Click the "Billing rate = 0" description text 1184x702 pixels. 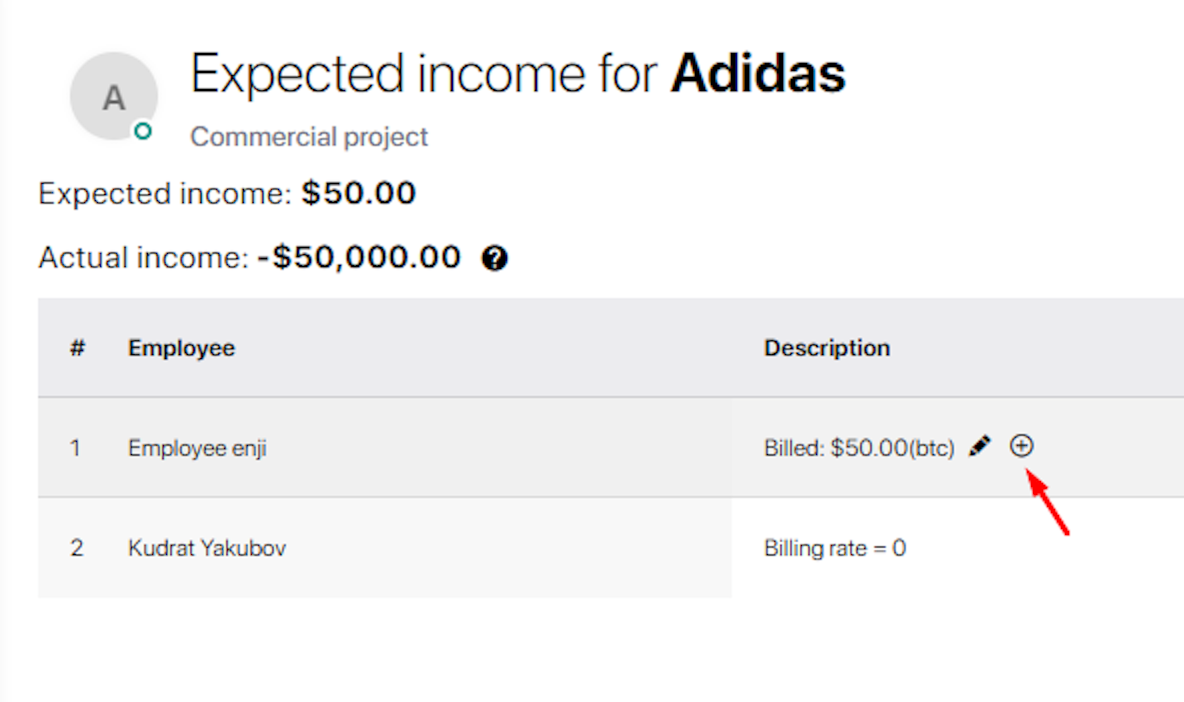coord(835,548)
